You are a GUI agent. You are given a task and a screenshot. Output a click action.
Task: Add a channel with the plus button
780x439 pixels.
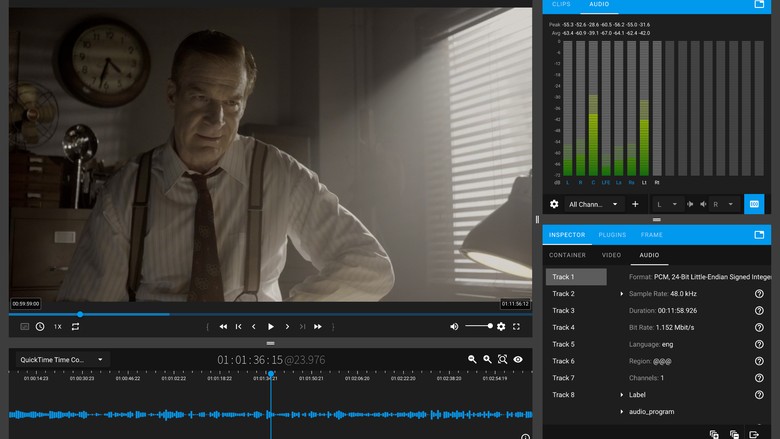click(635, 204)
